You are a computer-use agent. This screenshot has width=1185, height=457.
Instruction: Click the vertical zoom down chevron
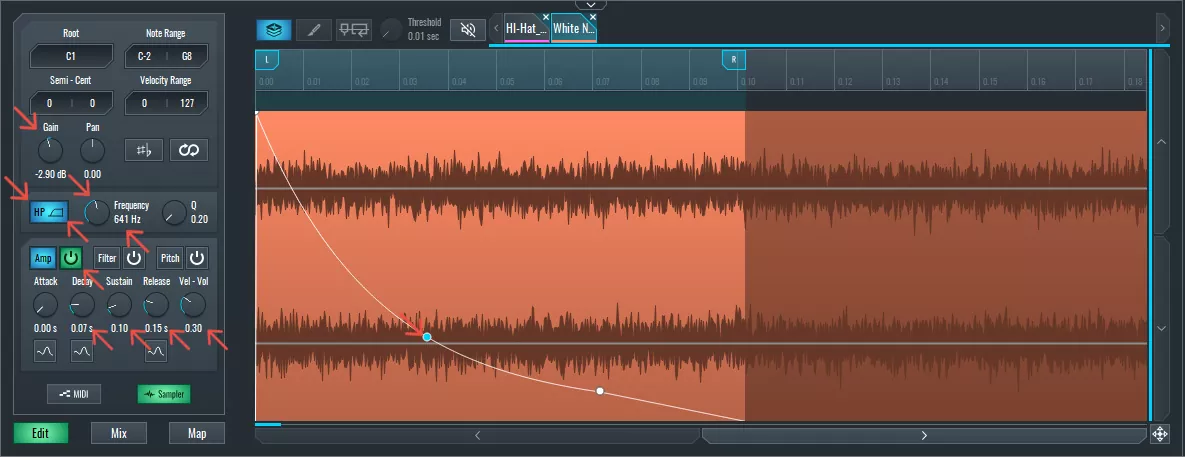point(1162,329)
